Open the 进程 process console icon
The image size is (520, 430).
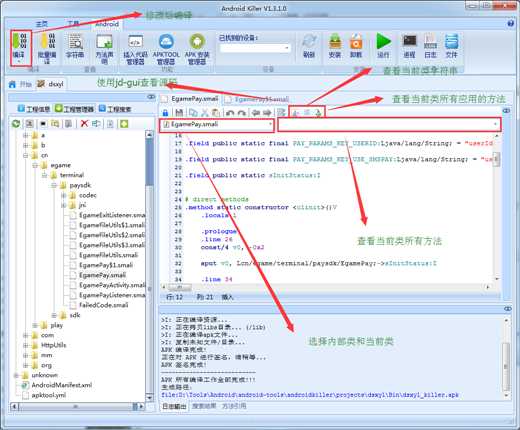click(x=410, y=46)
